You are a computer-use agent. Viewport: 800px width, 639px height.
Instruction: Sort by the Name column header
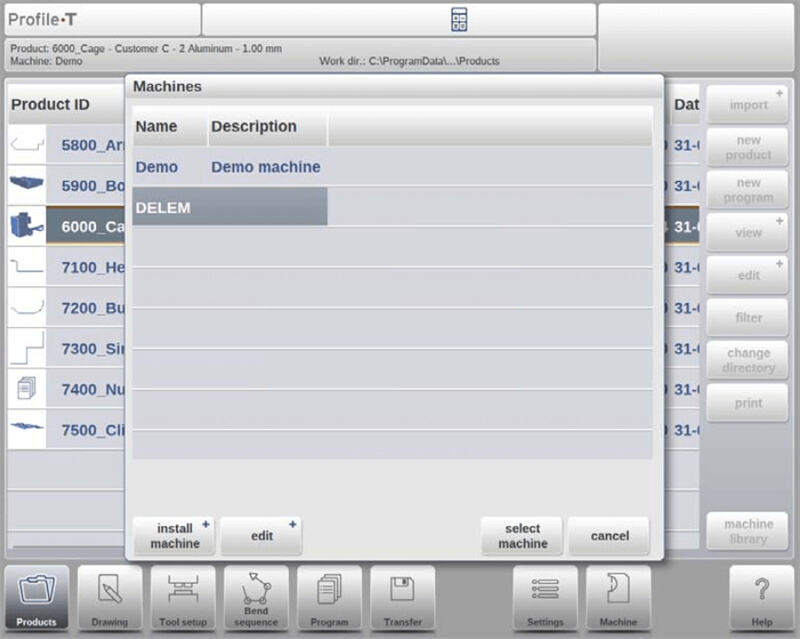156,127
